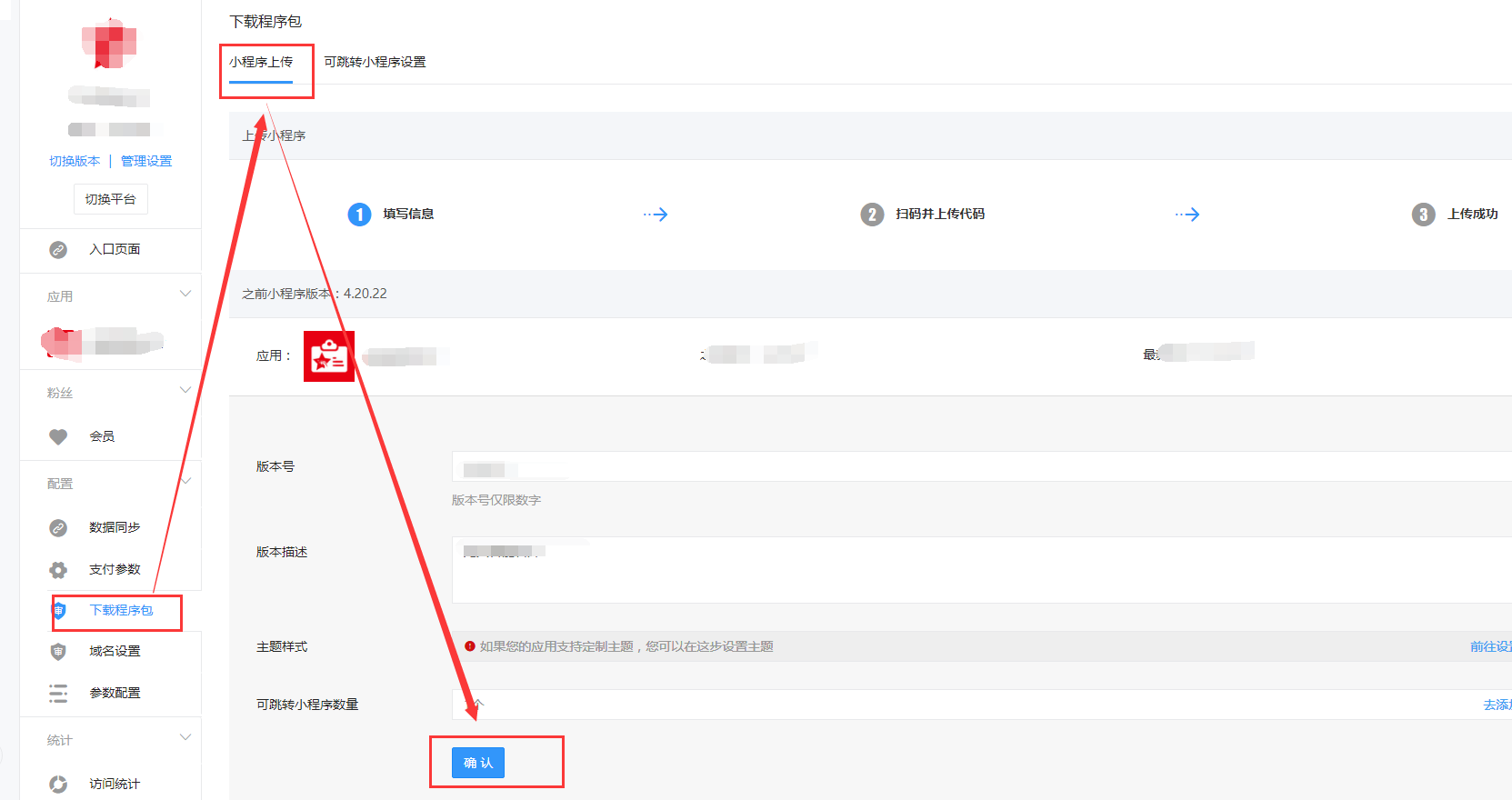Click the shield icon beside 域名设置
Screen dimensions: 1512x800
[58, 652]
